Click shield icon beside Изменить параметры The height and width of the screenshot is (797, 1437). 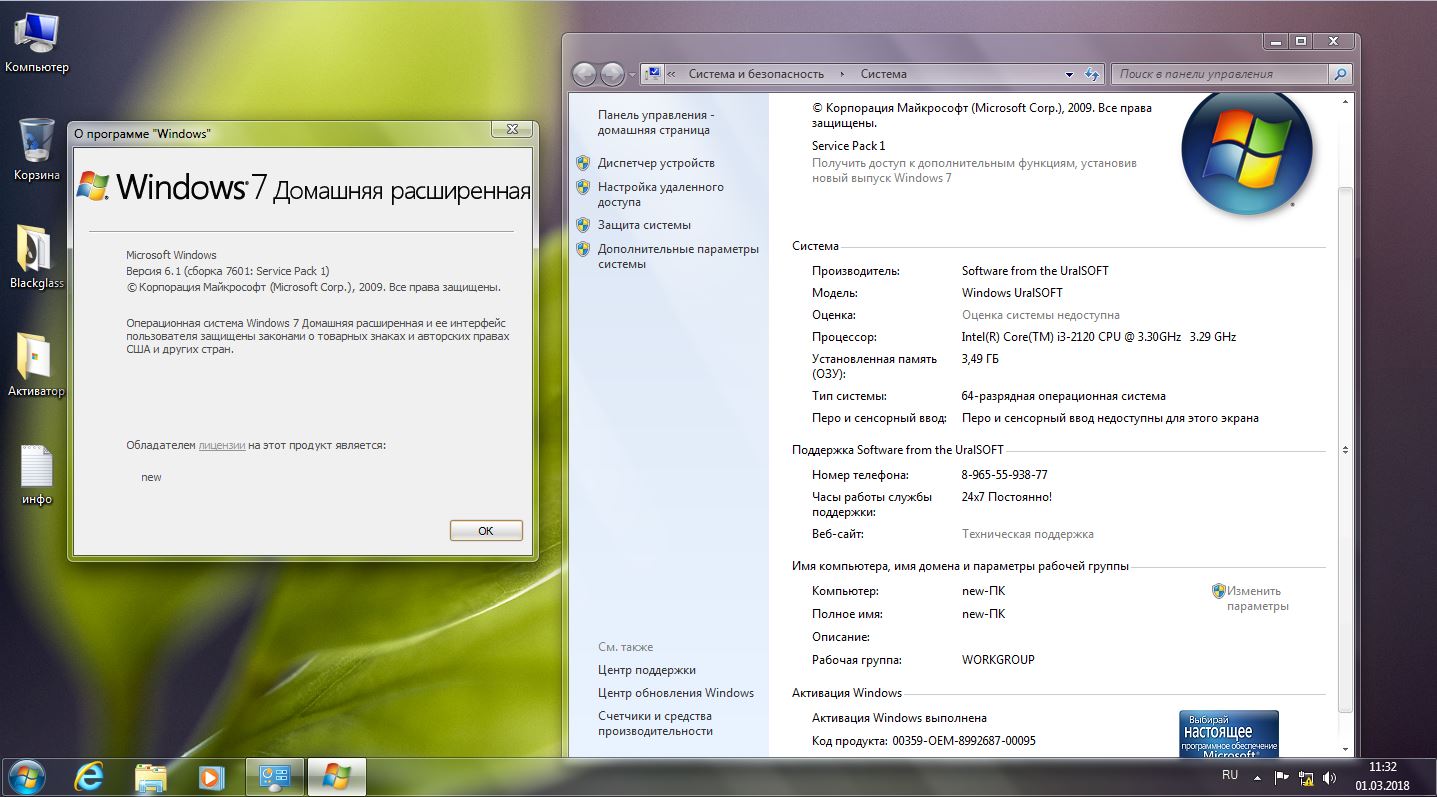point(1218,591)
